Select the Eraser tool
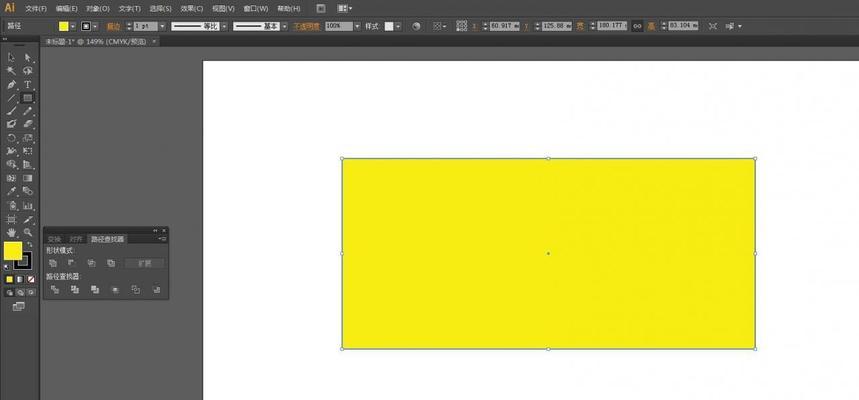 pyautogui.click(x=27, y=124)
